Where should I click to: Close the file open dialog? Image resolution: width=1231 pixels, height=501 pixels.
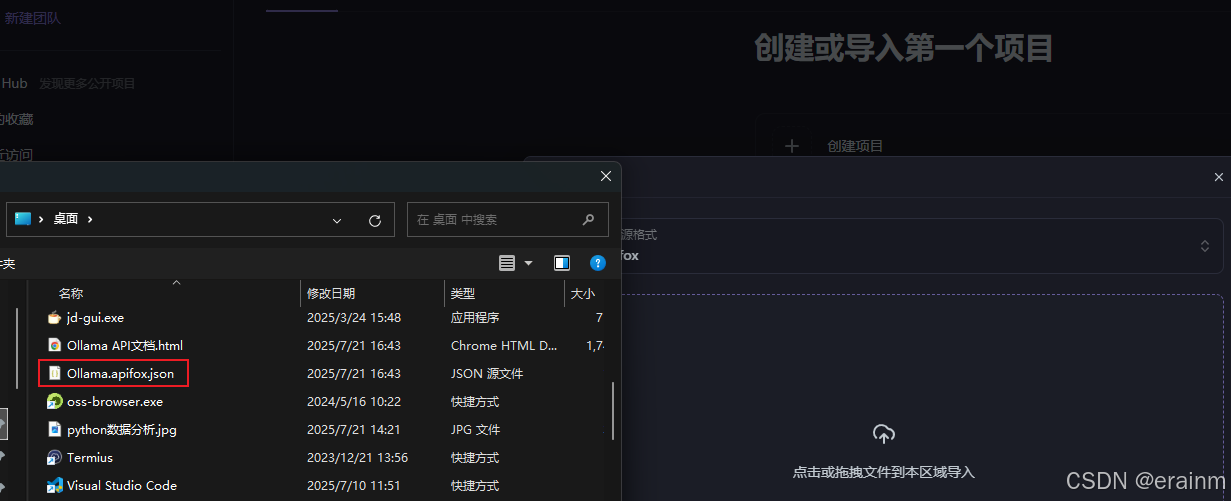(x=605, y=176)
